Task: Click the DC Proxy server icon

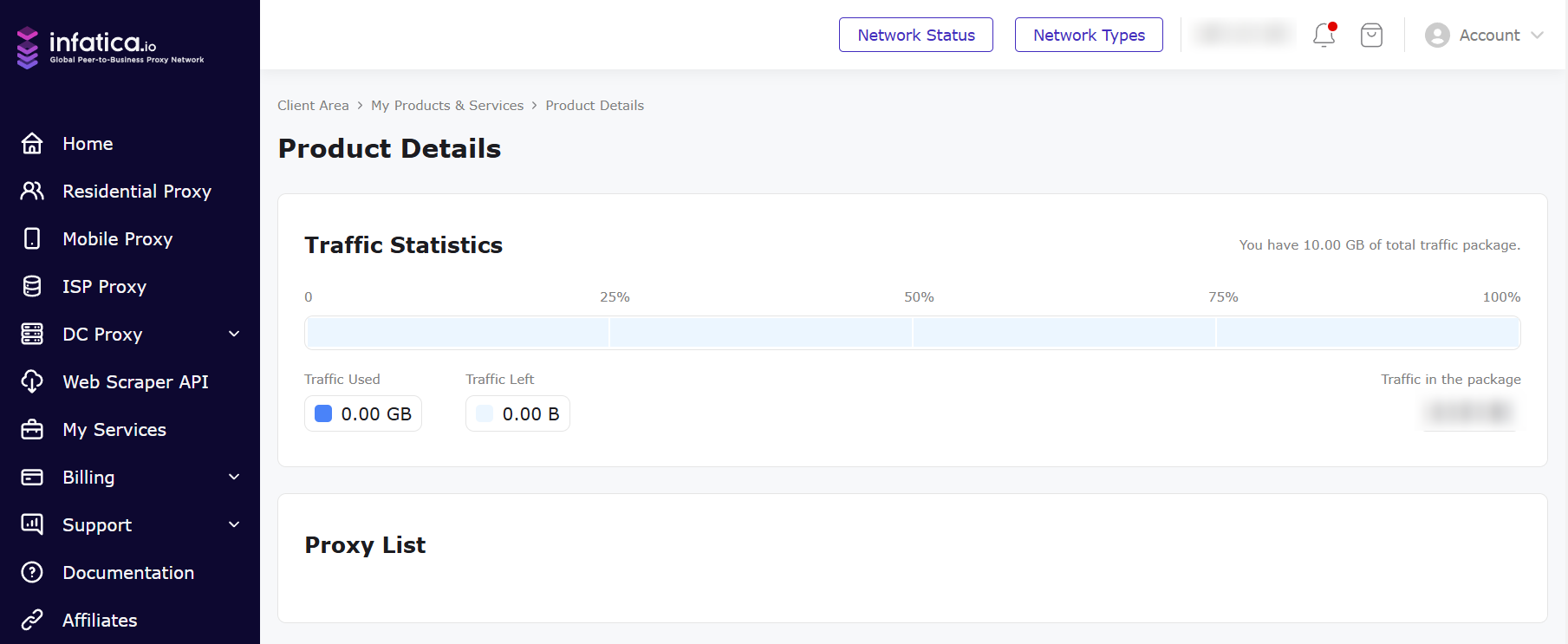Action: [x=32, y=334]
